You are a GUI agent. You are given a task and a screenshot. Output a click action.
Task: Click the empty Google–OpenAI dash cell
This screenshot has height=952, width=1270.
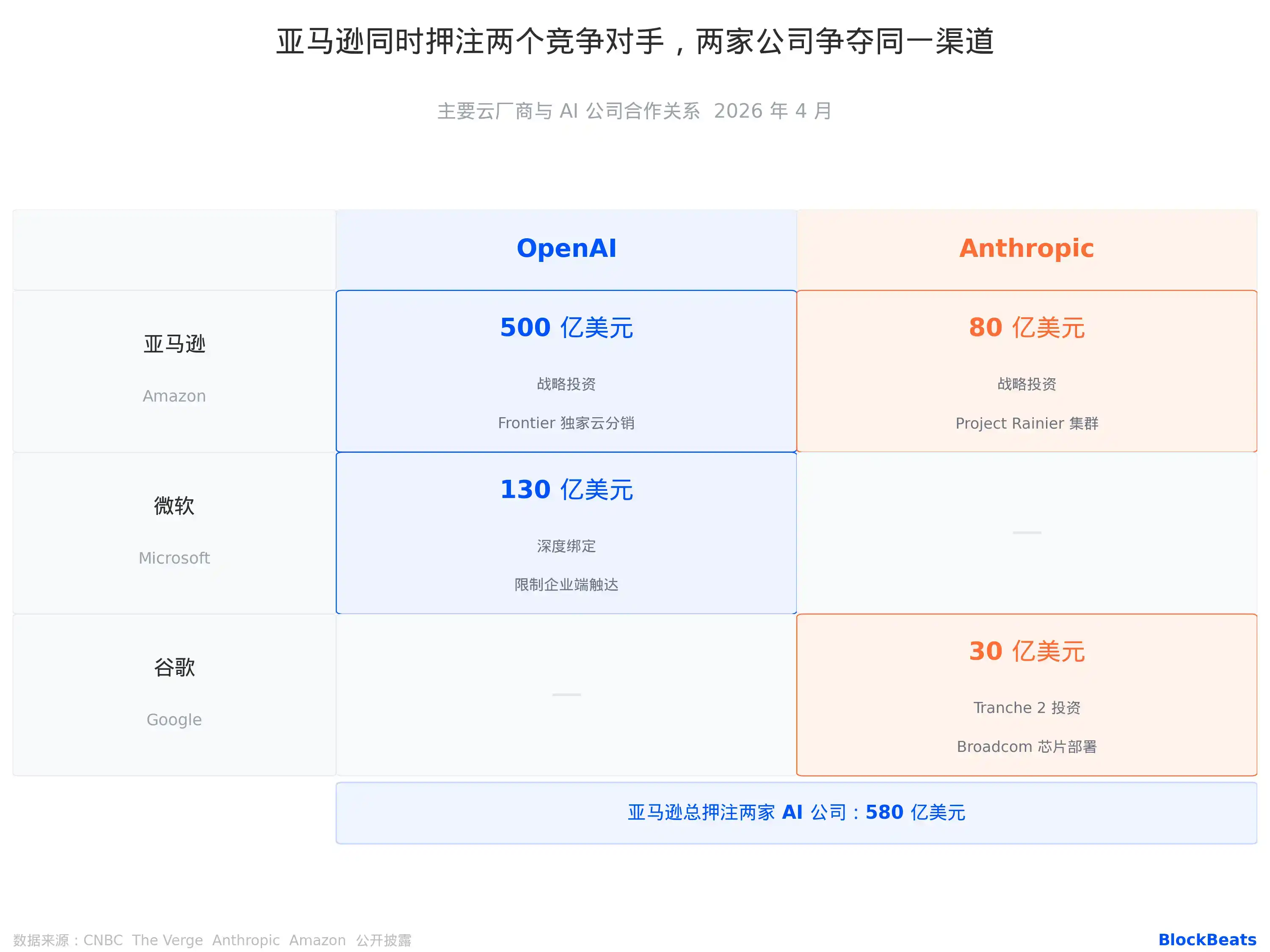point(566,694)
